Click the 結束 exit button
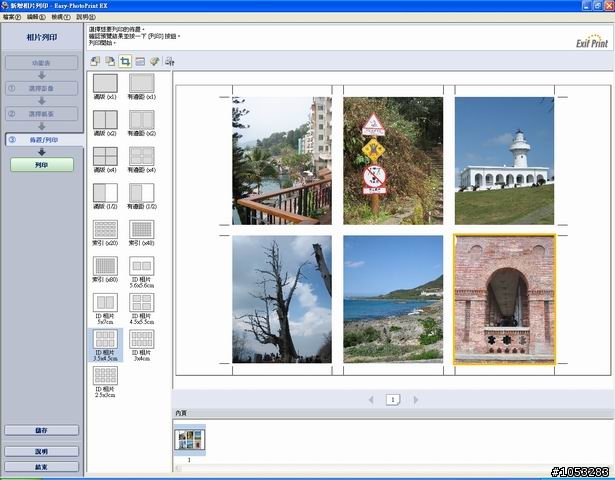The image size is (615, 480). tap(41, 466)
